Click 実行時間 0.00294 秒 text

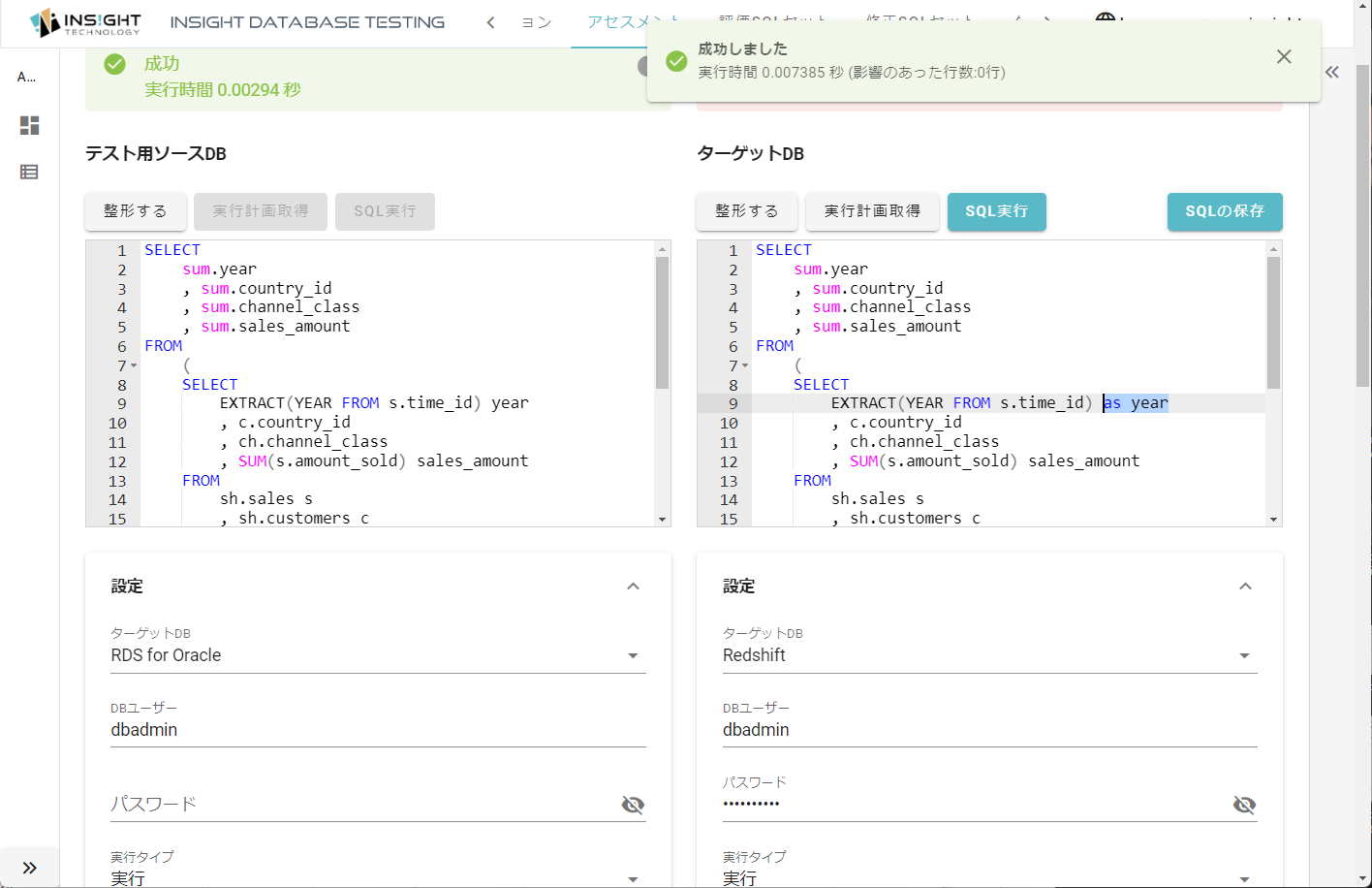pos(223,90)
